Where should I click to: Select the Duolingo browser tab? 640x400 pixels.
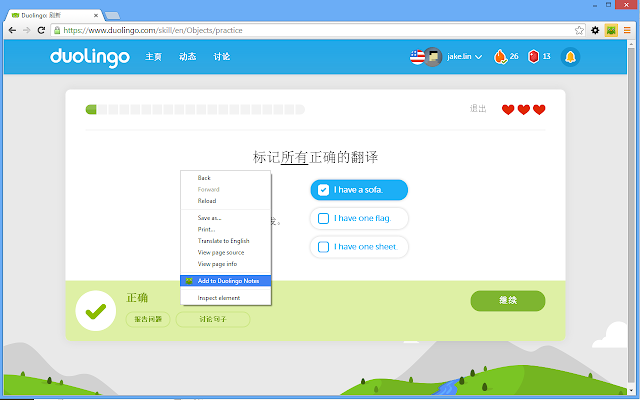53,16
